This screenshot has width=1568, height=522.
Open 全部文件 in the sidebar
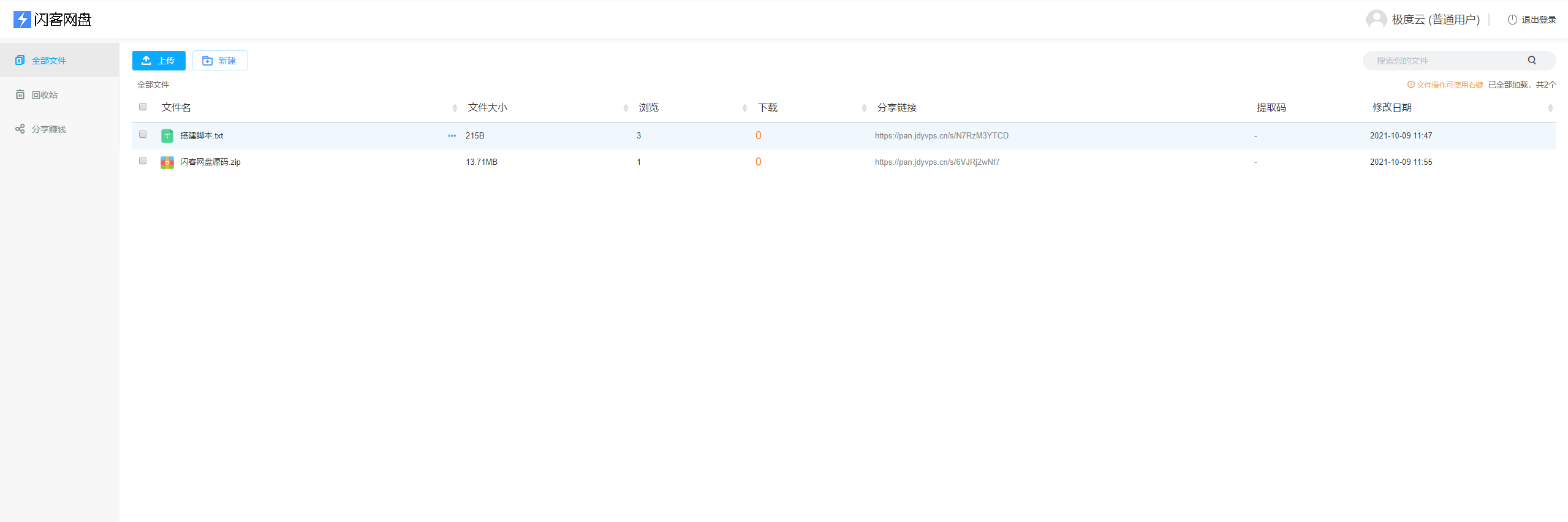click(x=49, y=61)
